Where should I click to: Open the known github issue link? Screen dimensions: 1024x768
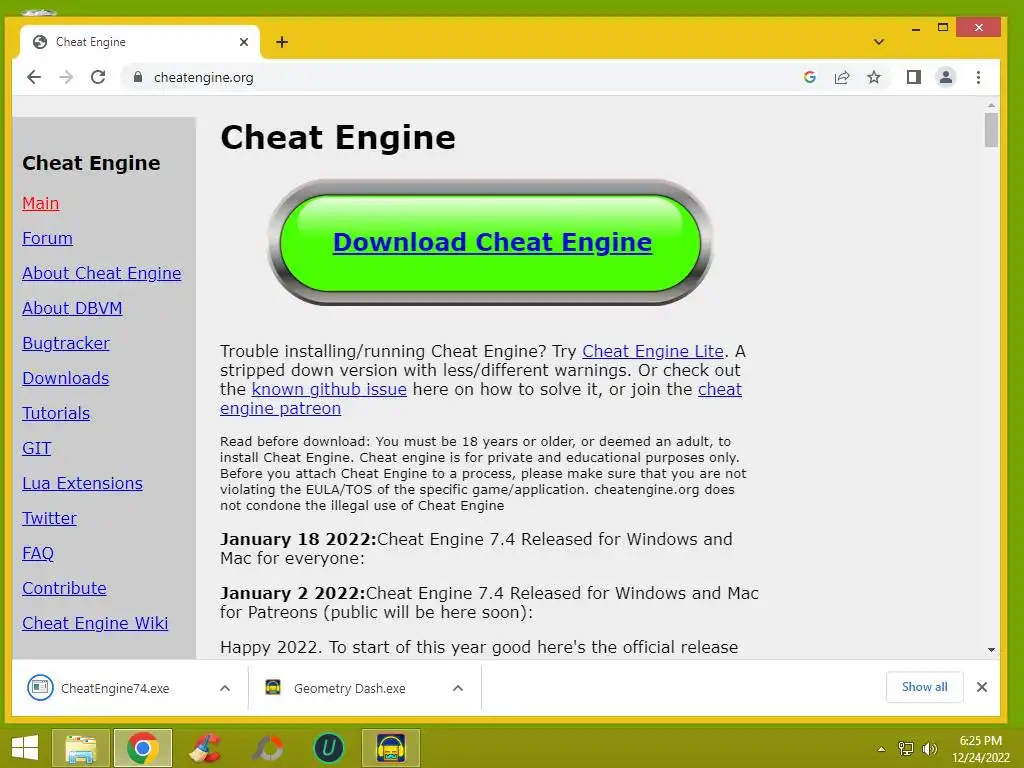tap(329, 389)
